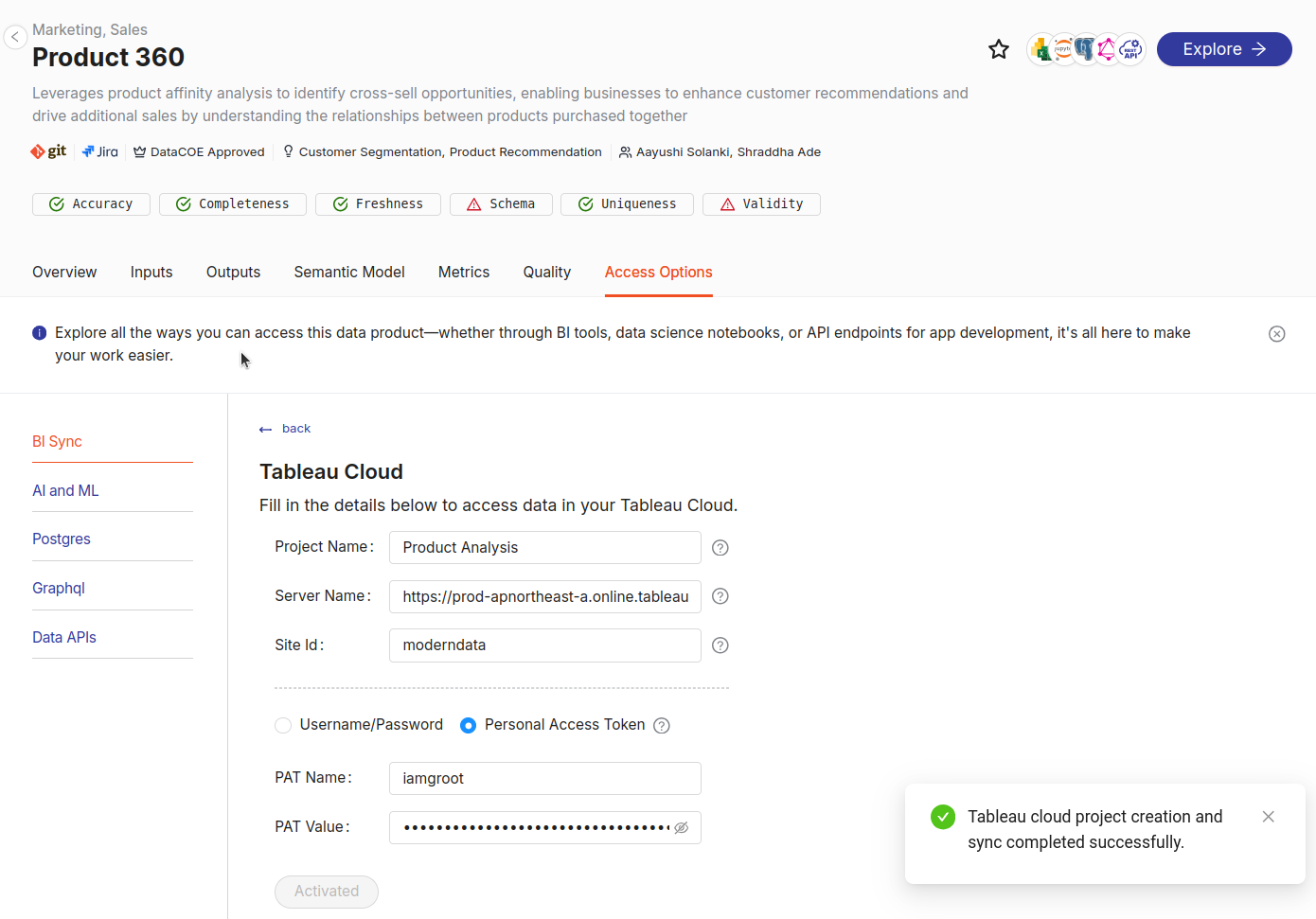Show help for Site Id
This screenshot has width=1316, height=919.
coord(720,645)
